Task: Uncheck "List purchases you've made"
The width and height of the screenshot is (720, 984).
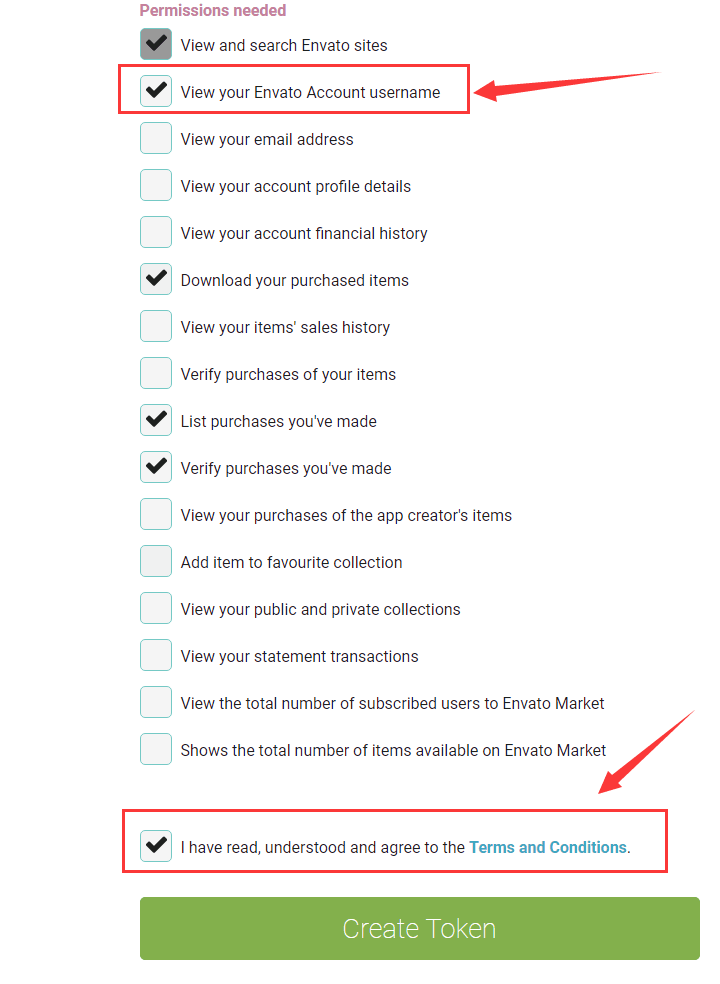Action: (156, 420)
